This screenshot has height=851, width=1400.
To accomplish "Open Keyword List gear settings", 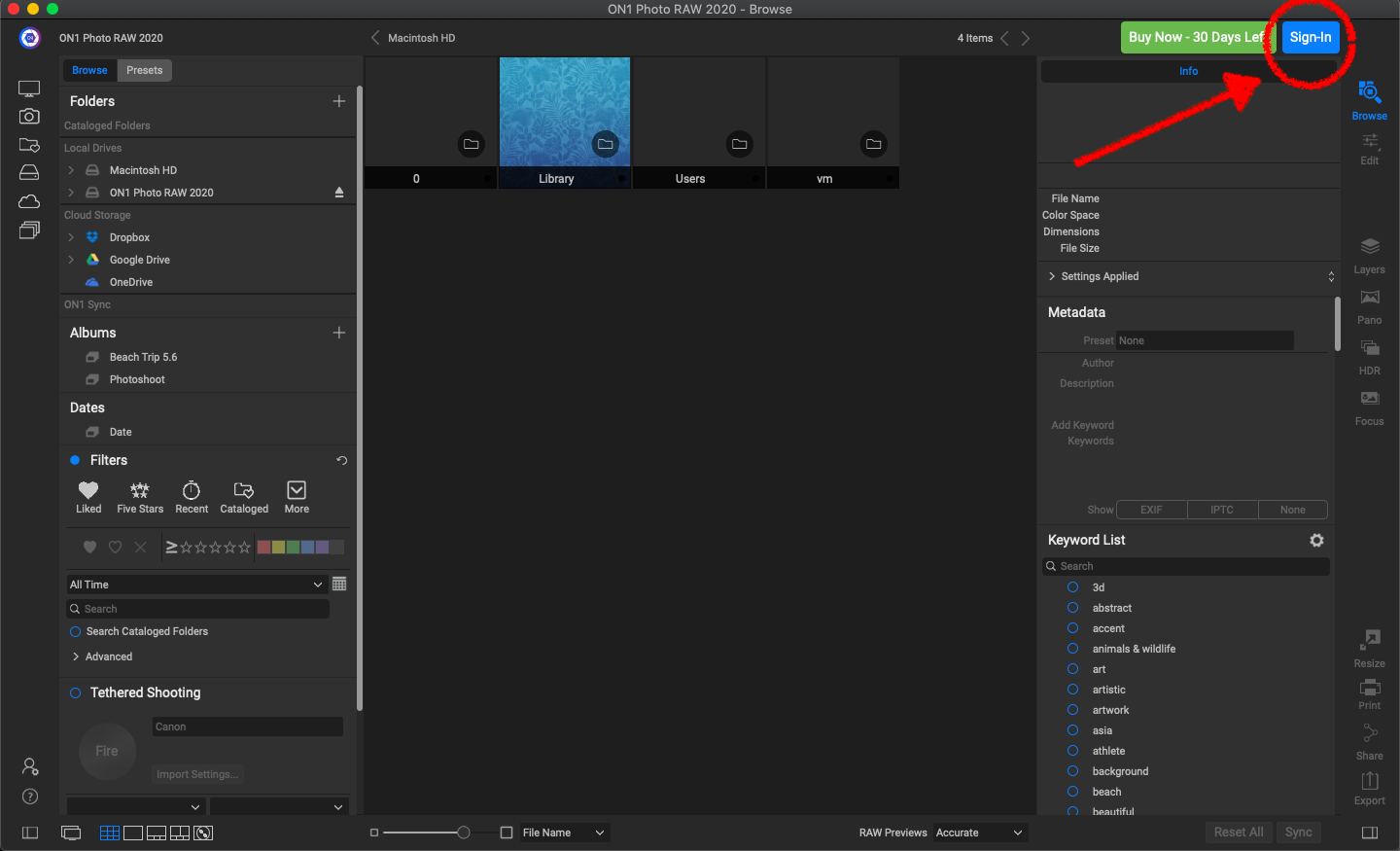I will click(x=1316, y=541).
